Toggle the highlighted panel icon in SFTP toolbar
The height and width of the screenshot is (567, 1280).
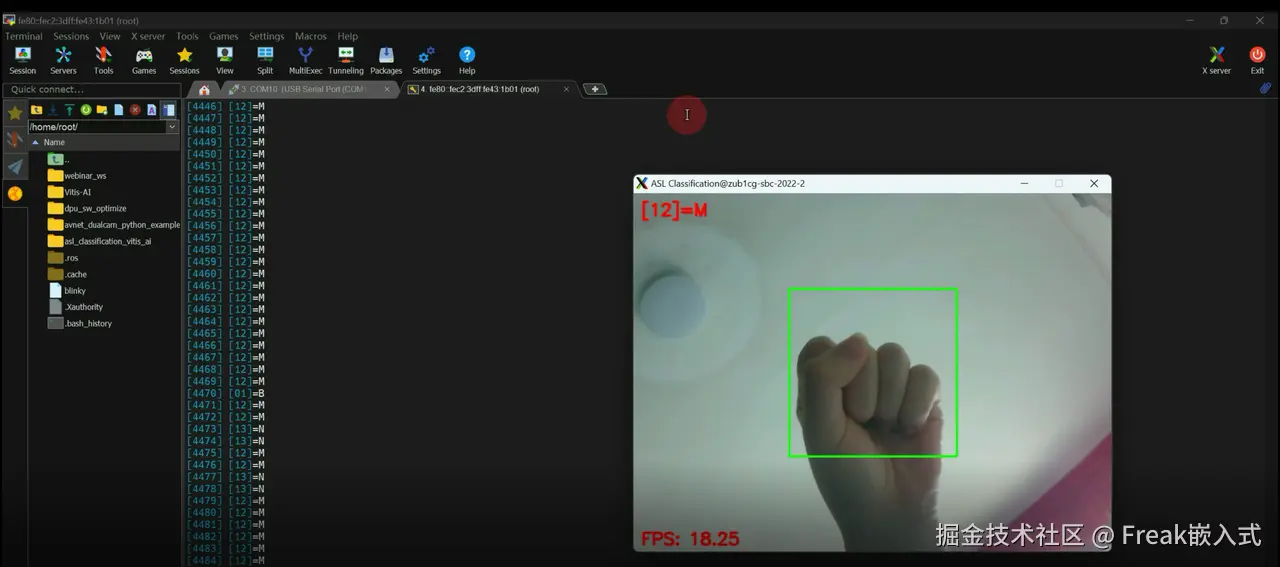[x=168, y=110]
